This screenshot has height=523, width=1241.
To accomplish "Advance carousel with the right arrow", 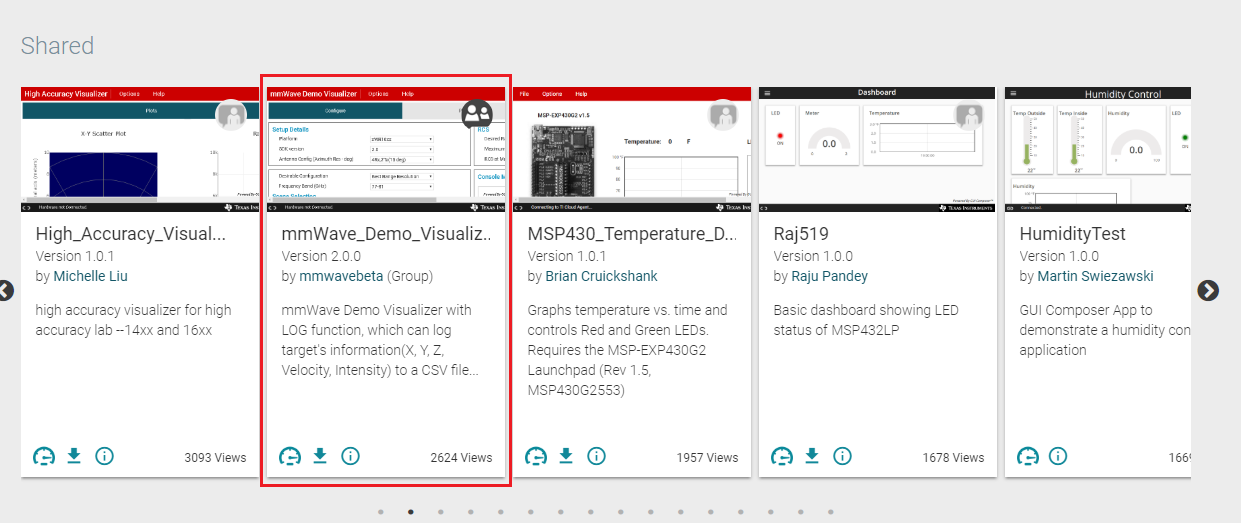I will pyautogui.click(x=1208, y=290).
